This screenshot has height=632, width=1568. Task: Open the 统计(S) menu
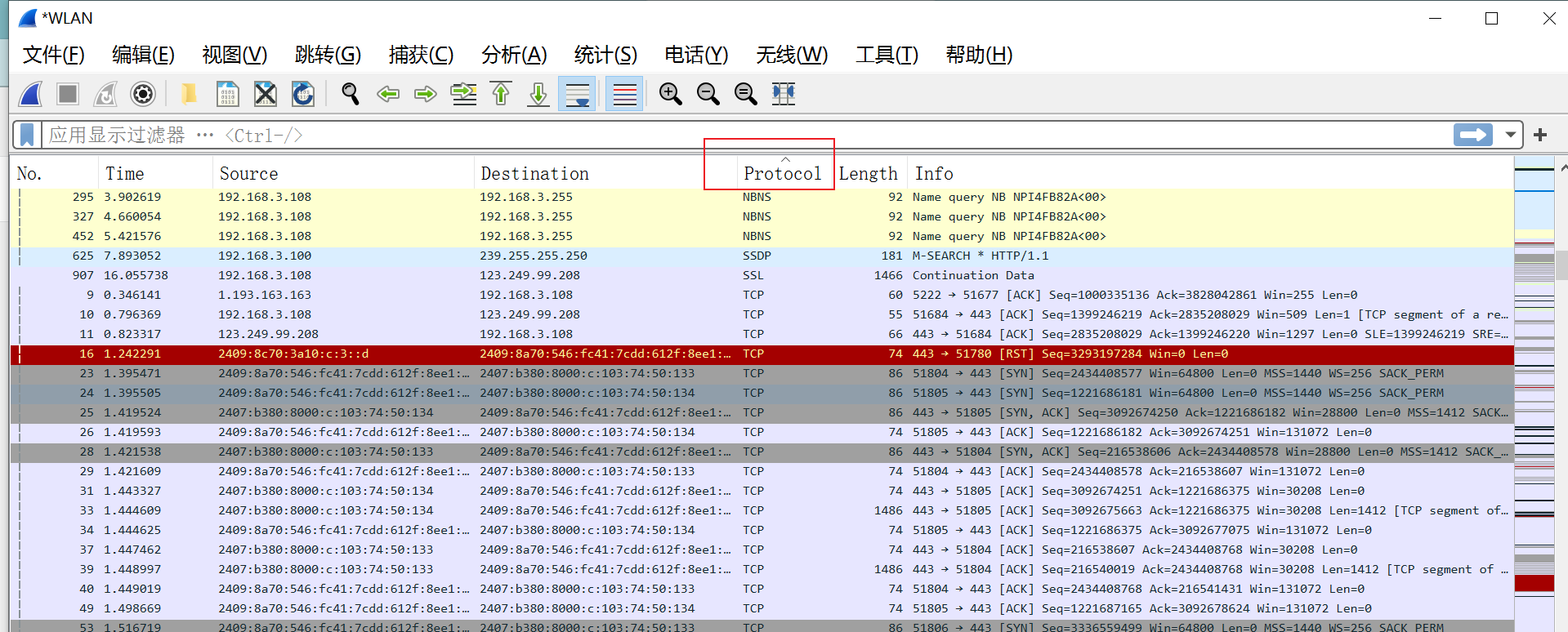coord(605,55)
